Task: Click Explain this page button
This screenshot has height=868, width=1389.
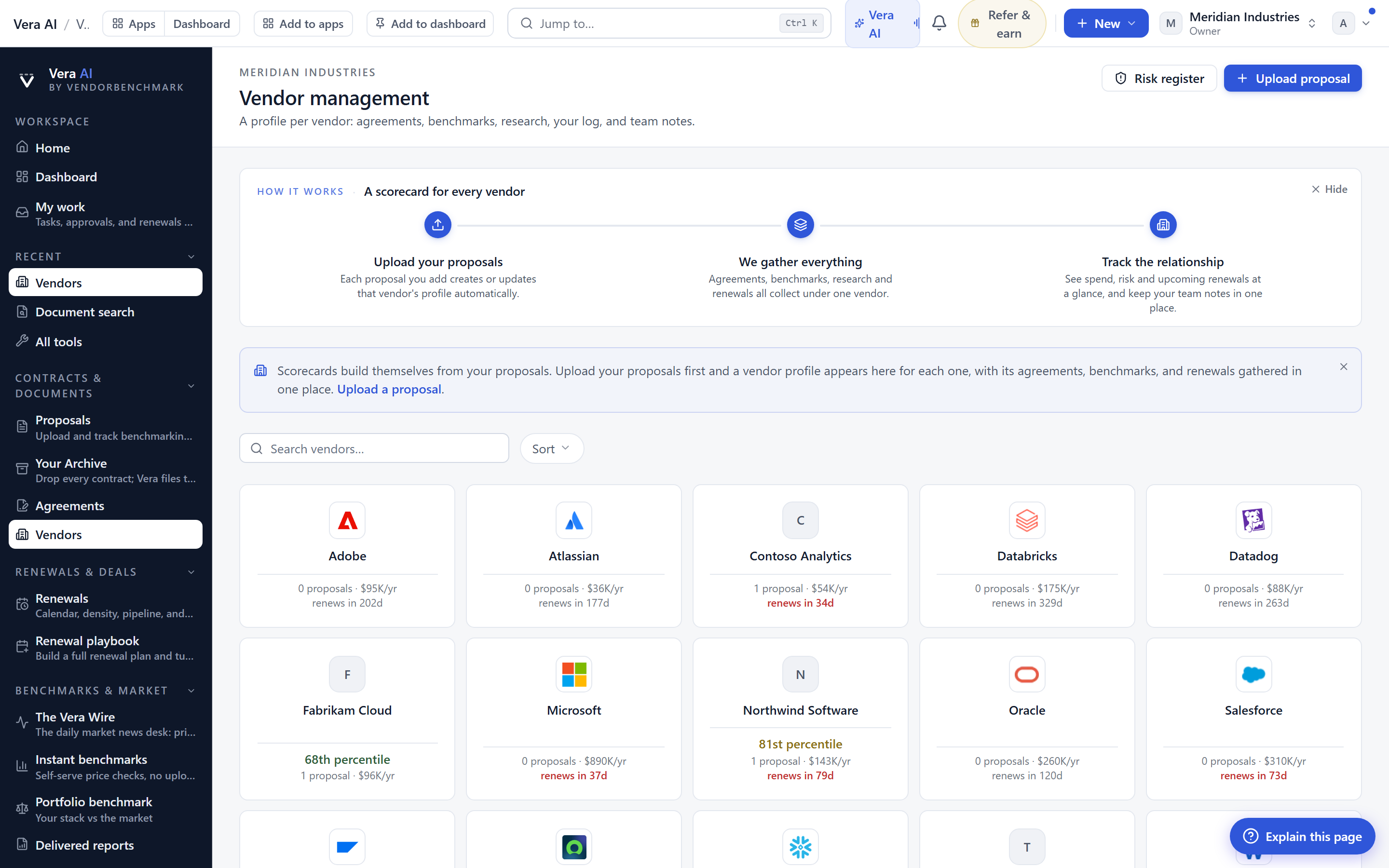Action: (x=1302, y=837)
